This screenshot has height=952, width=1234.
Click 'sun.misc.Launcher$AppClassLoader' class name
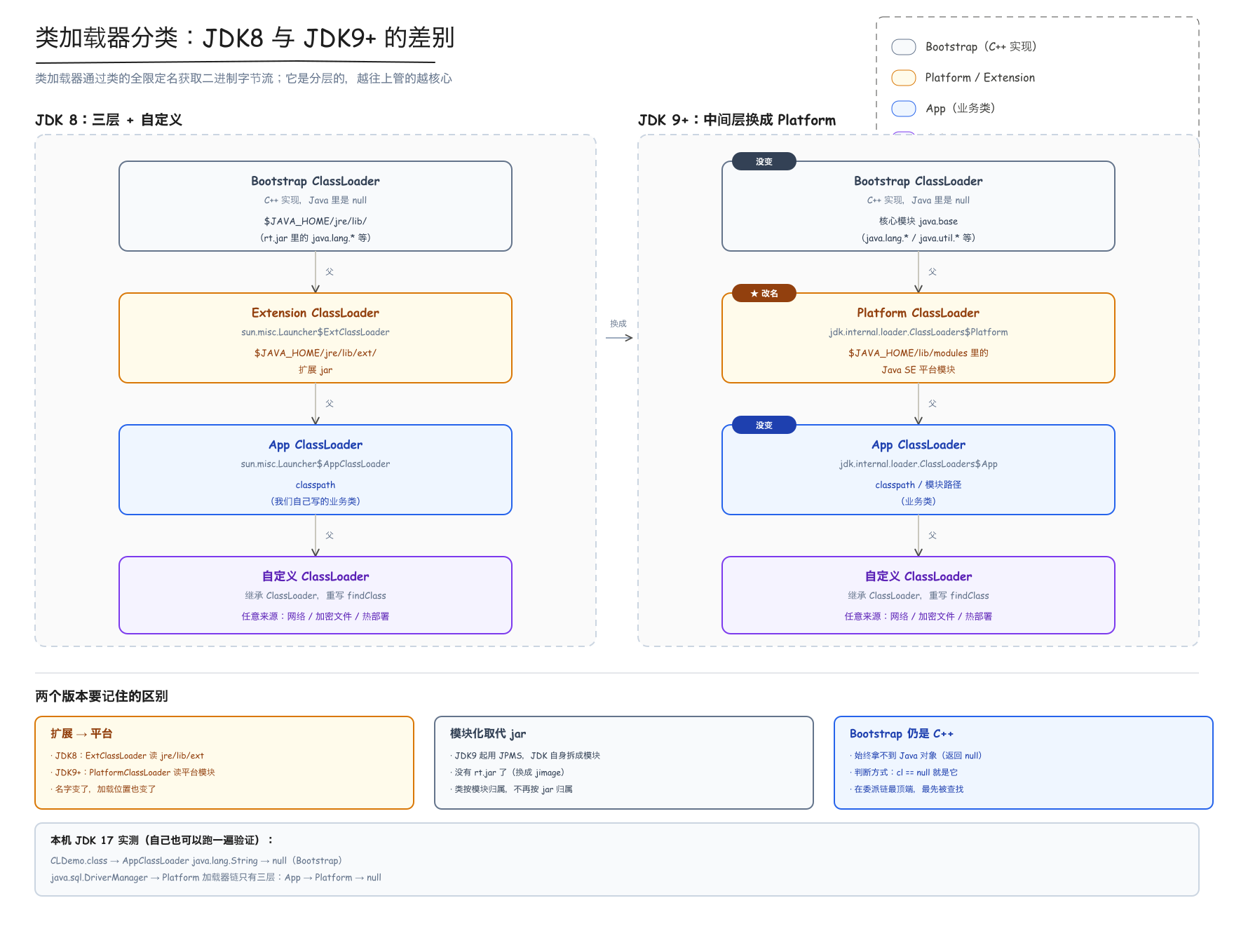tap(316, 464)
